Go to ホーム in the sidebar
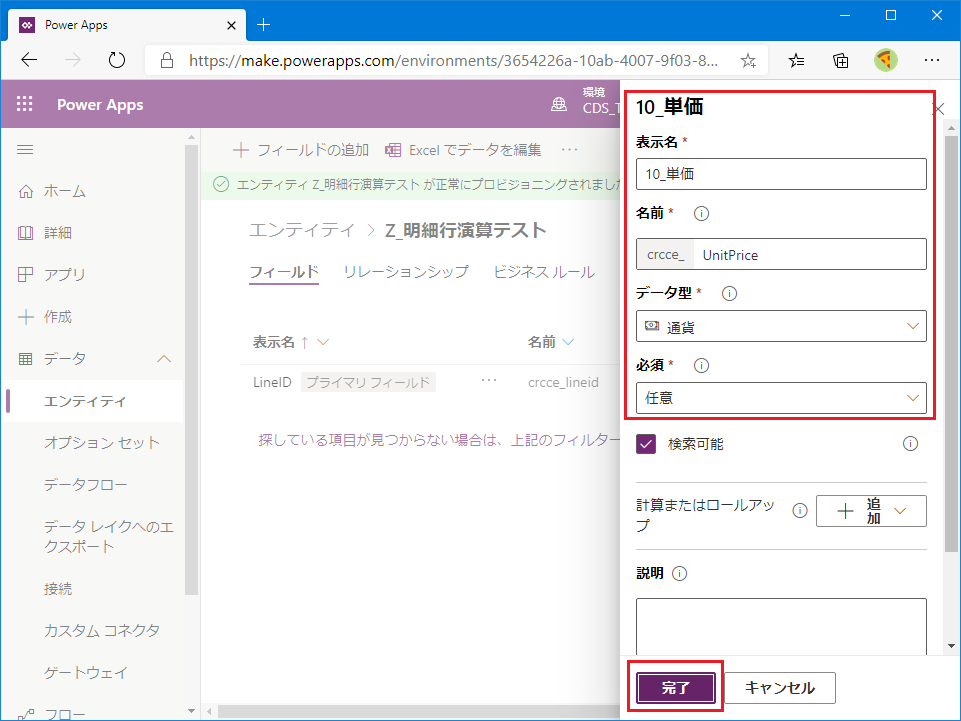This screenshot has width=961, height=721. click(64, 191)
